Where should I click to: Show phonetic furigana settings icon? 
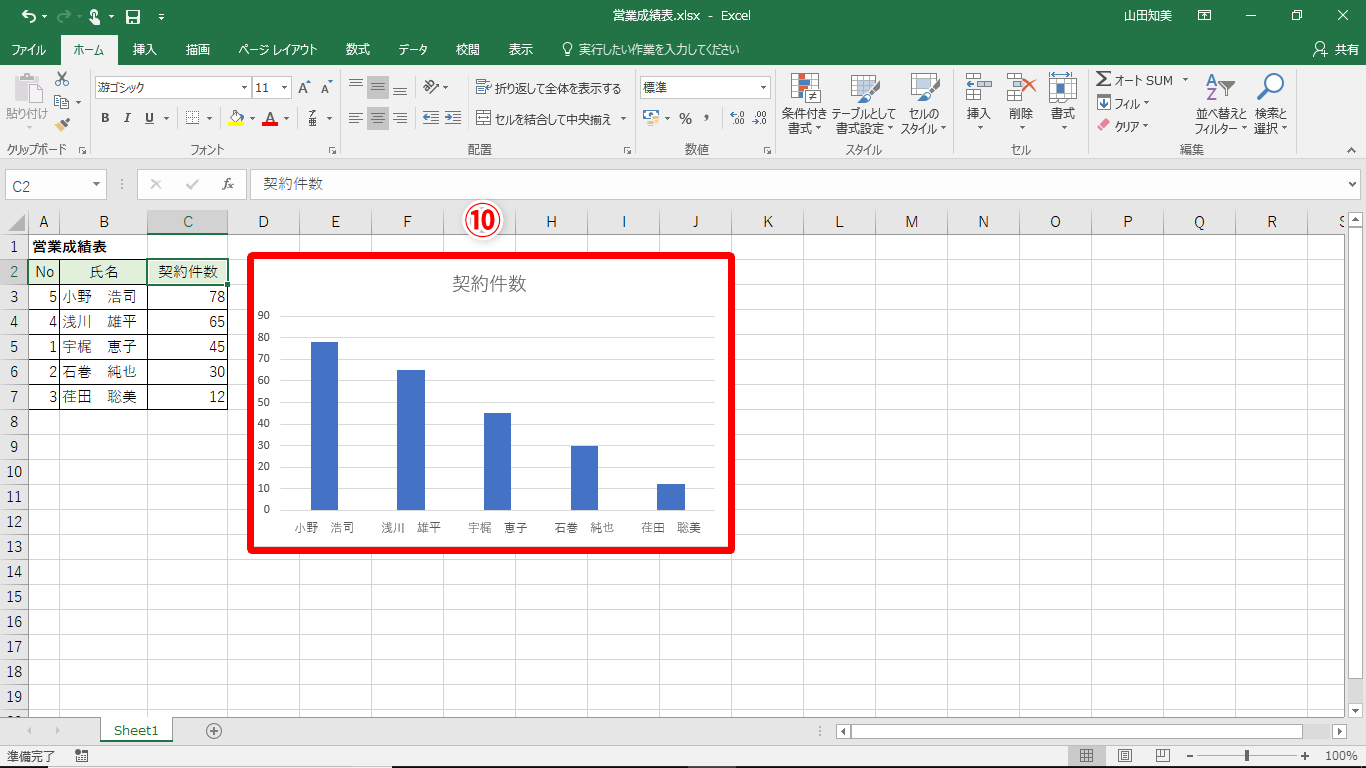[x=313, y=118]
